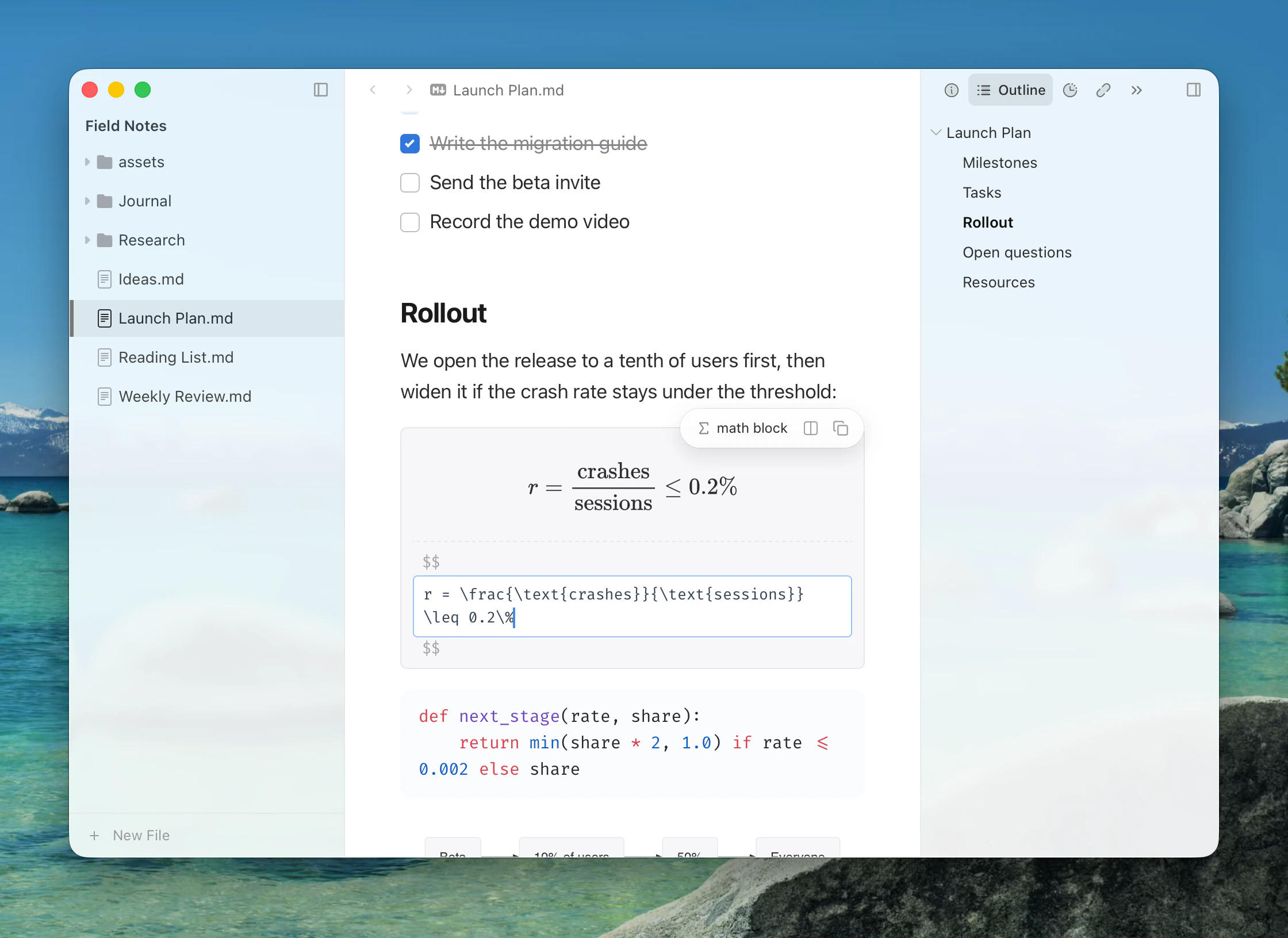
Task: Copy the math block with copy icon
Action: pyautogui.click(x=841, y=428)
